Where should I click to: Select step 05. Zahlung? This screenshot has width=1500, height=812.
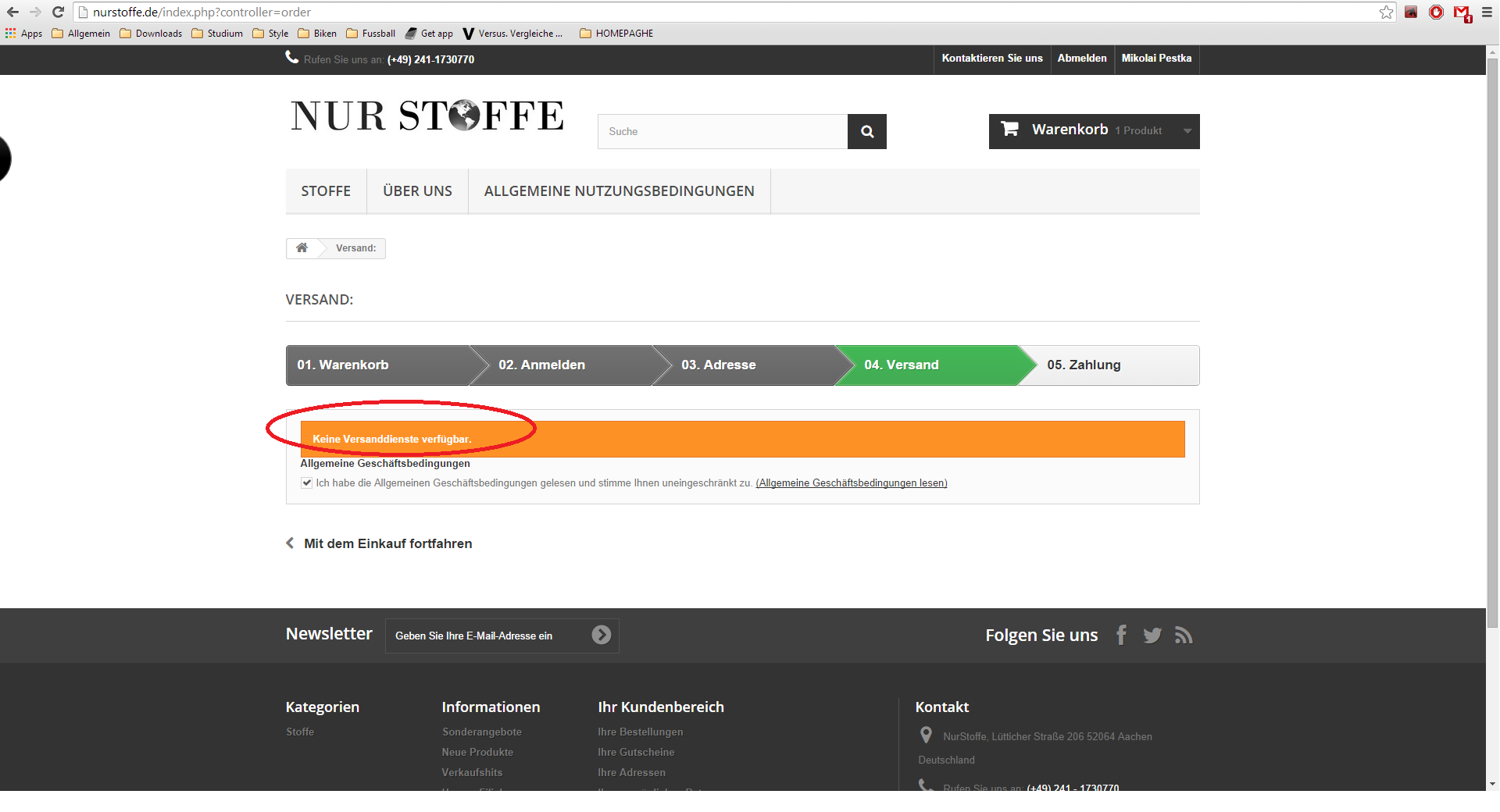point(1109,365)
